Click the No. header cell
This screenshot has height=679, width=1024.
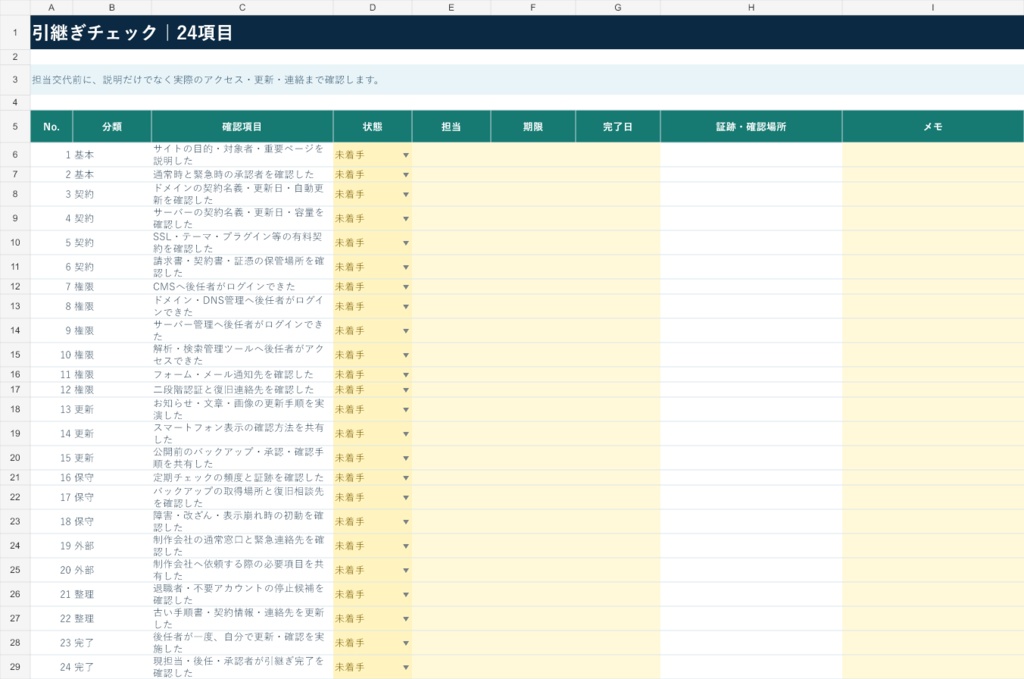pos(51,127)
